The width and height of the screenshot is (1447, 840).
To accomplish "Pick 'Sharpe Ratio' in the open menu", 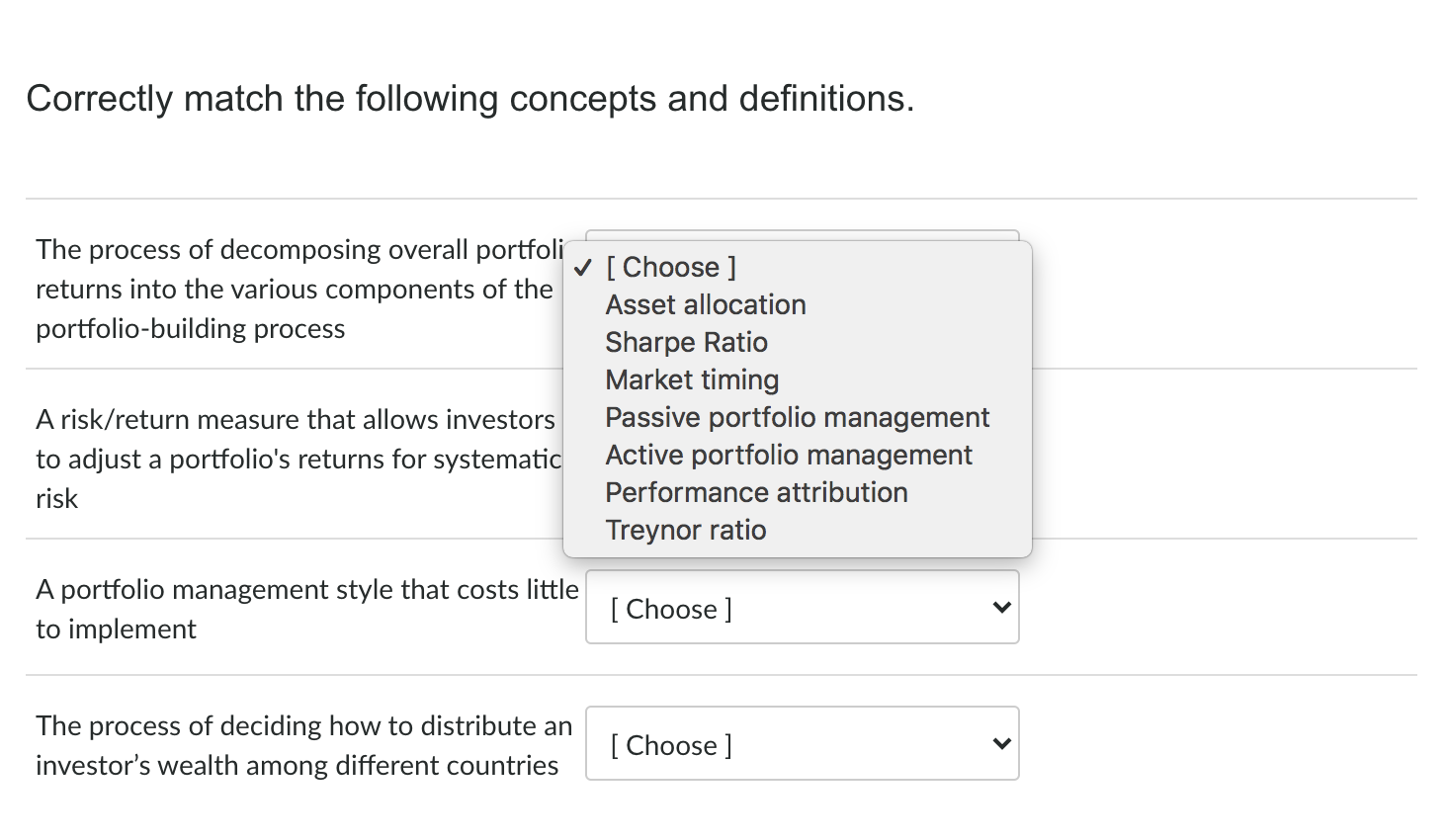I will point(686,343).
